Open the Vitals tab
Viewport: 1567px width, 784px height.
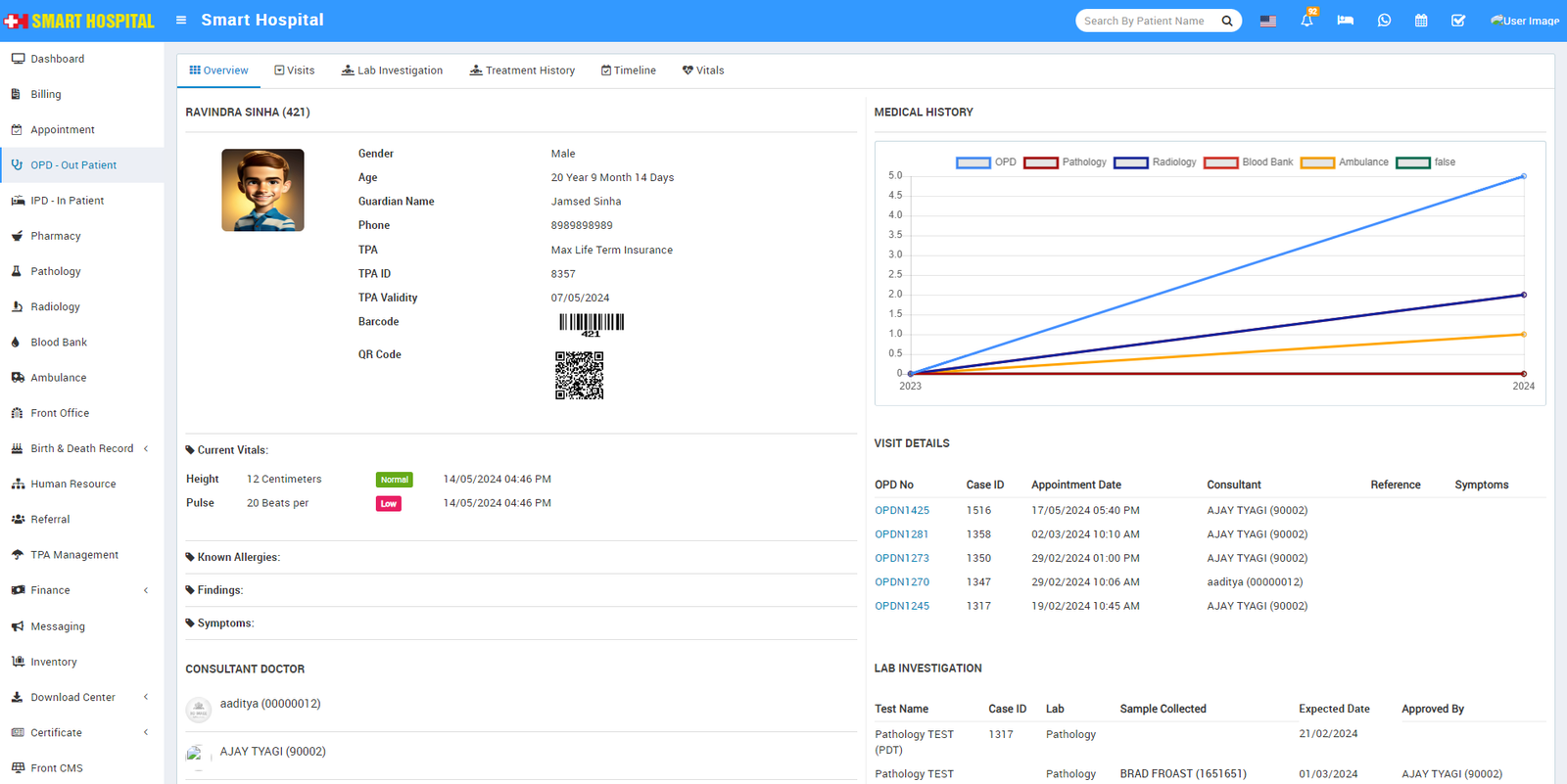click(x=703, y=70)
